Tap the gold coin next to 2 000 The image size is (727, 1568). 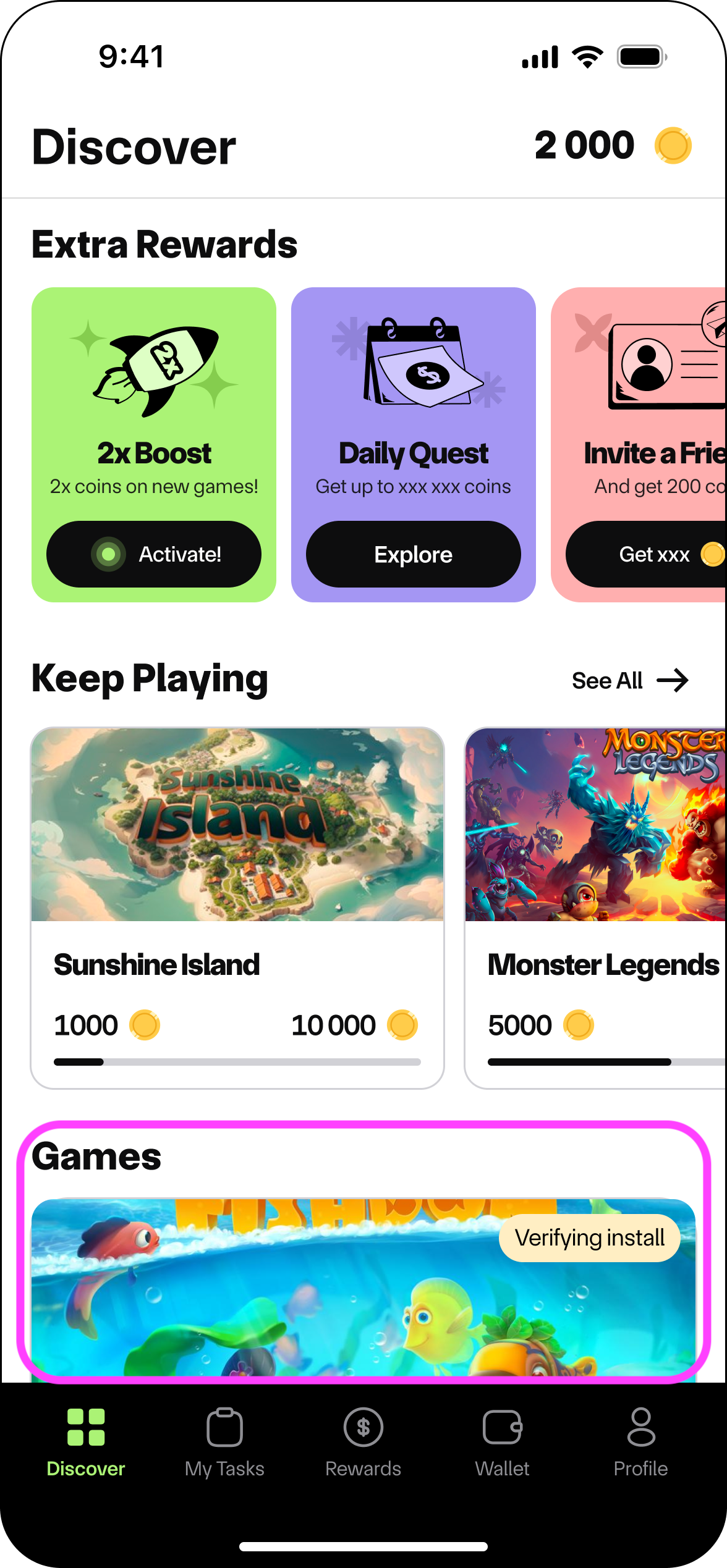pyautogui.click(x=673, y=145)
